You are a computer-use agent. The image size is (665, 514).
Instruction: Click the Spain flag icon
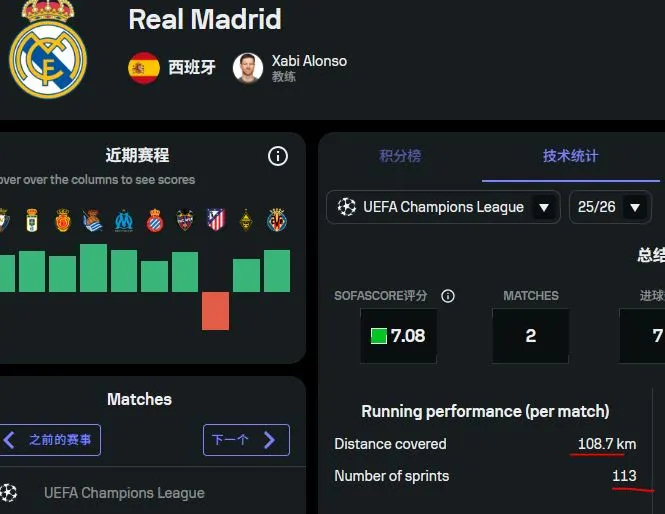(x=144, y=68)
